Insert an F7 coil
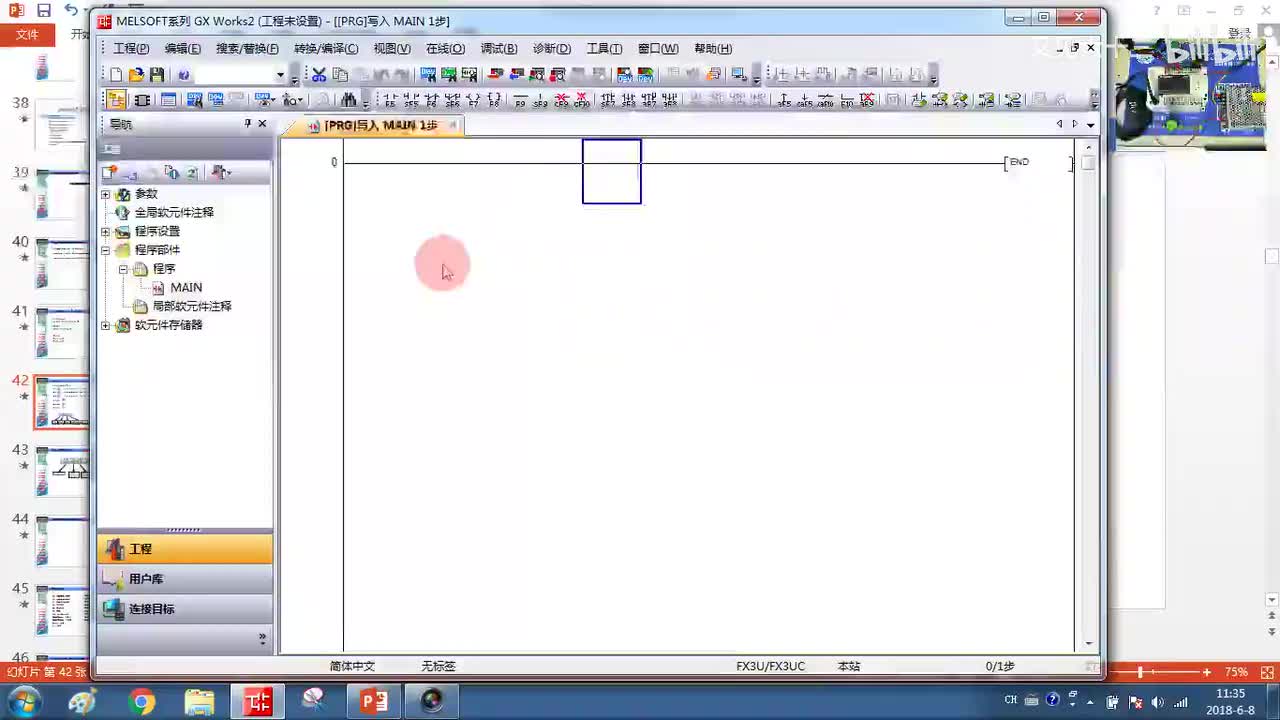1280x720 pixels. tap(473, 101)
